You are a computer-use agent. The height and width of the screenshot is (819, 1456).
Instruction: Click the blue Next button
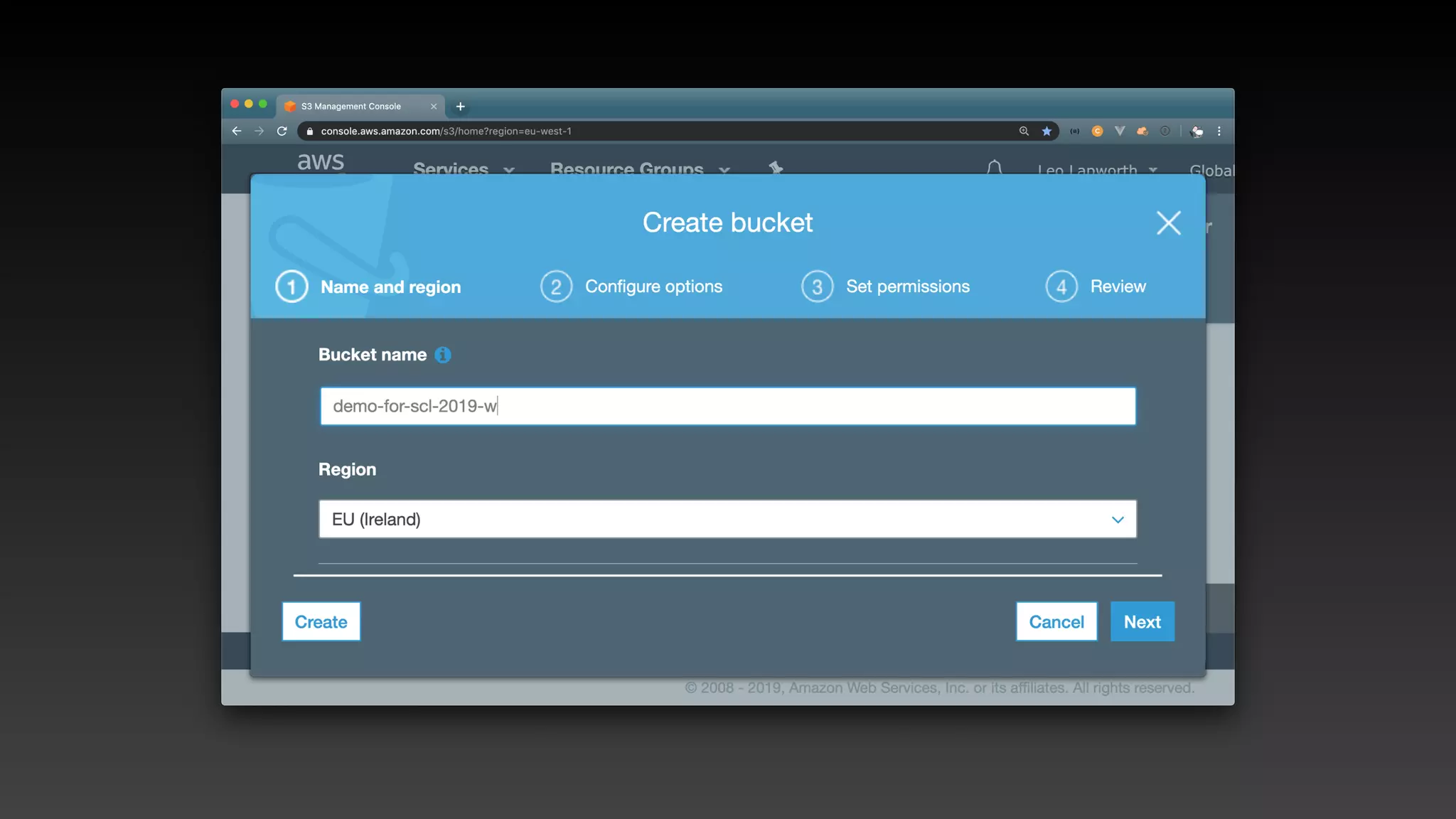click(x=1142, y=622)
